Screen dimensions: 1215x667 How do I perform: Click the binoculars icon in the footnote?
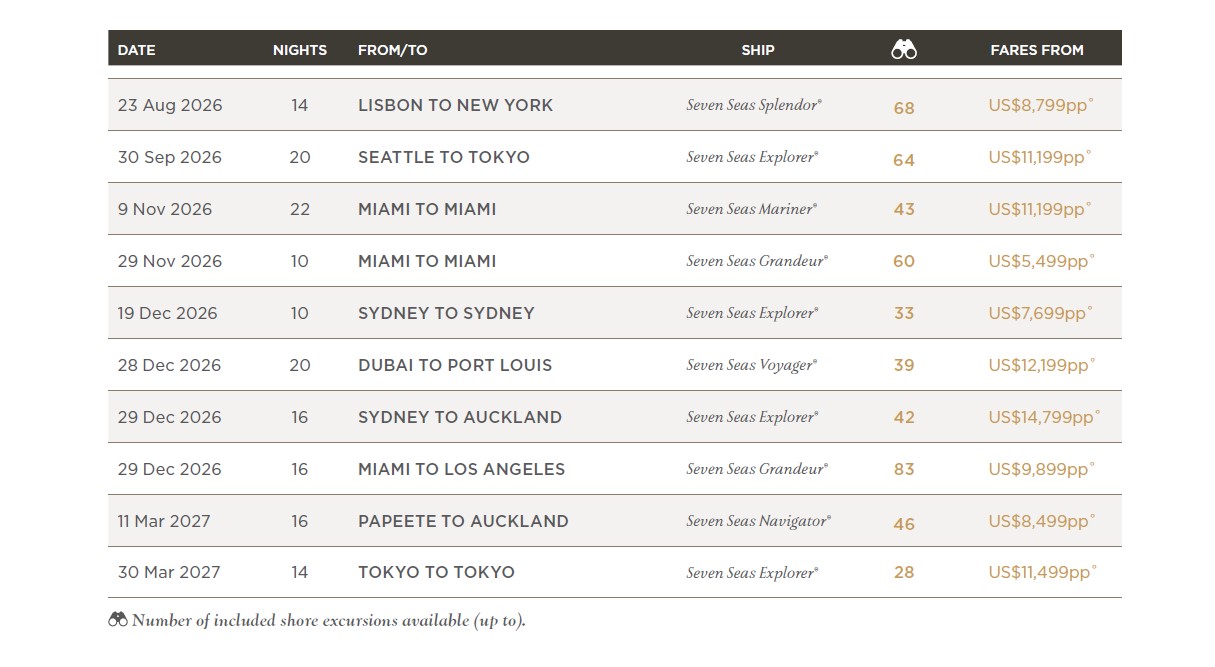click(118, 619)
